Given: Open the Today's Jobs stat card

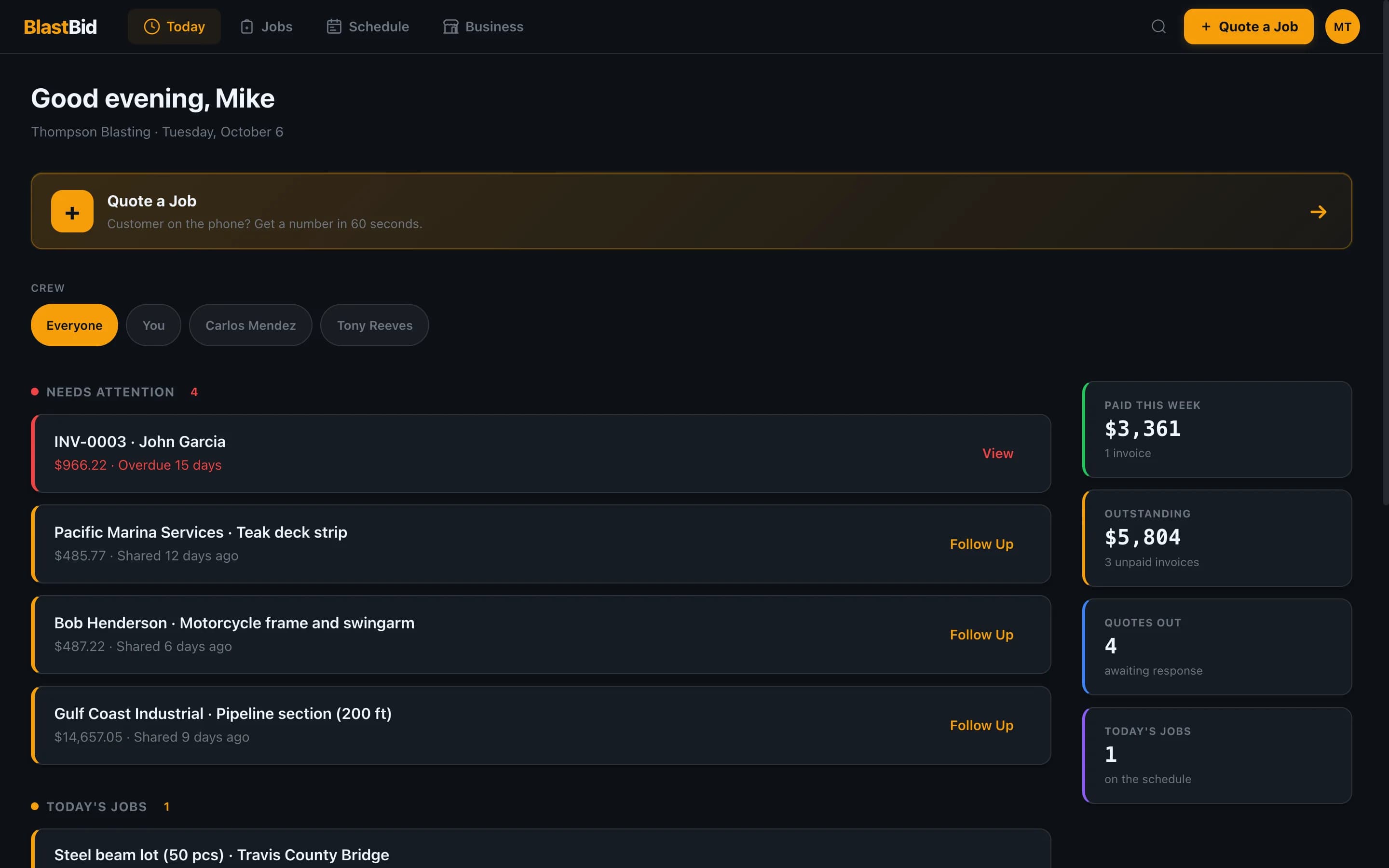Looking at the screenshot, I should (1217, 756).
